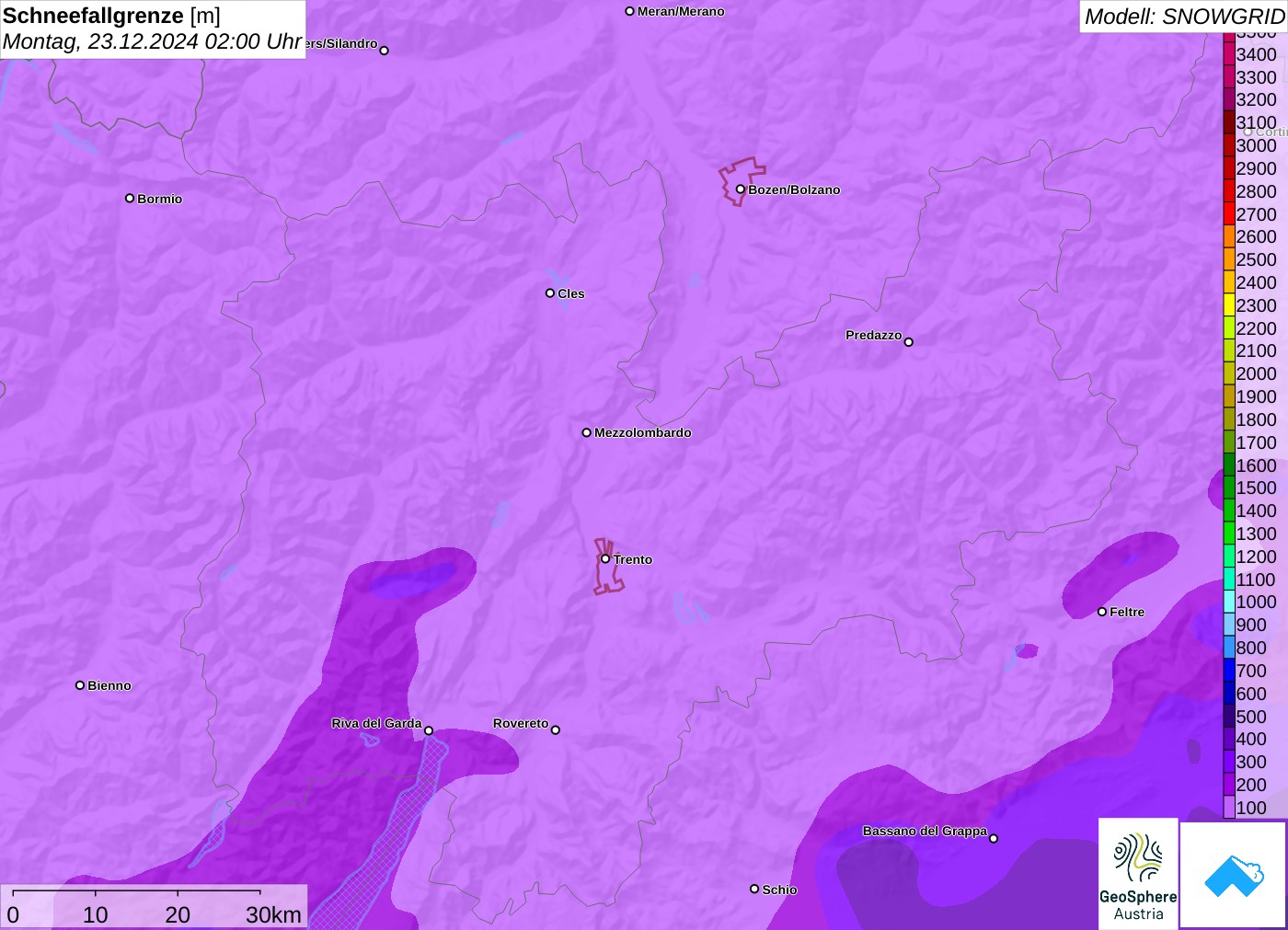
Task: Click the Schio location dot
Action: pos(754,889)
